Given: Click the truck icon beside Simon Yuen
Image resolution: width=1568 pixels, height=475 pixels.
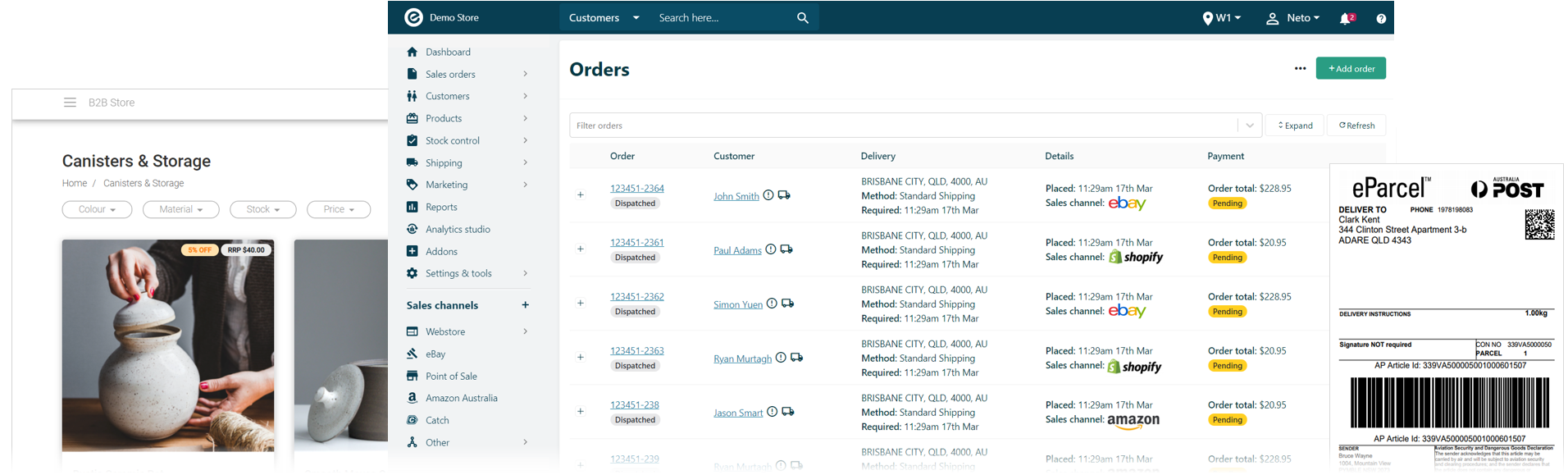Looking at the screenshot, I should point(787,304).
